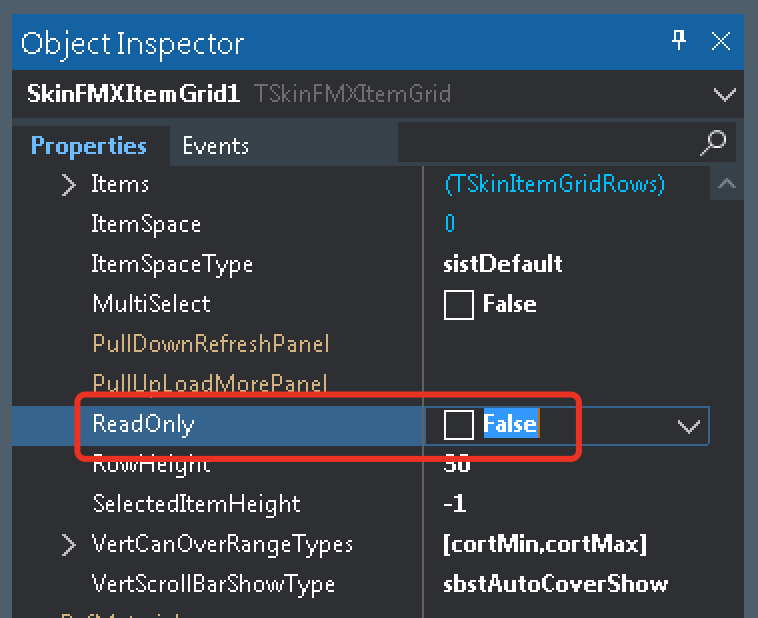Switch to the Events tab
The height and width of the screenshot is (618, 758).
215,146
